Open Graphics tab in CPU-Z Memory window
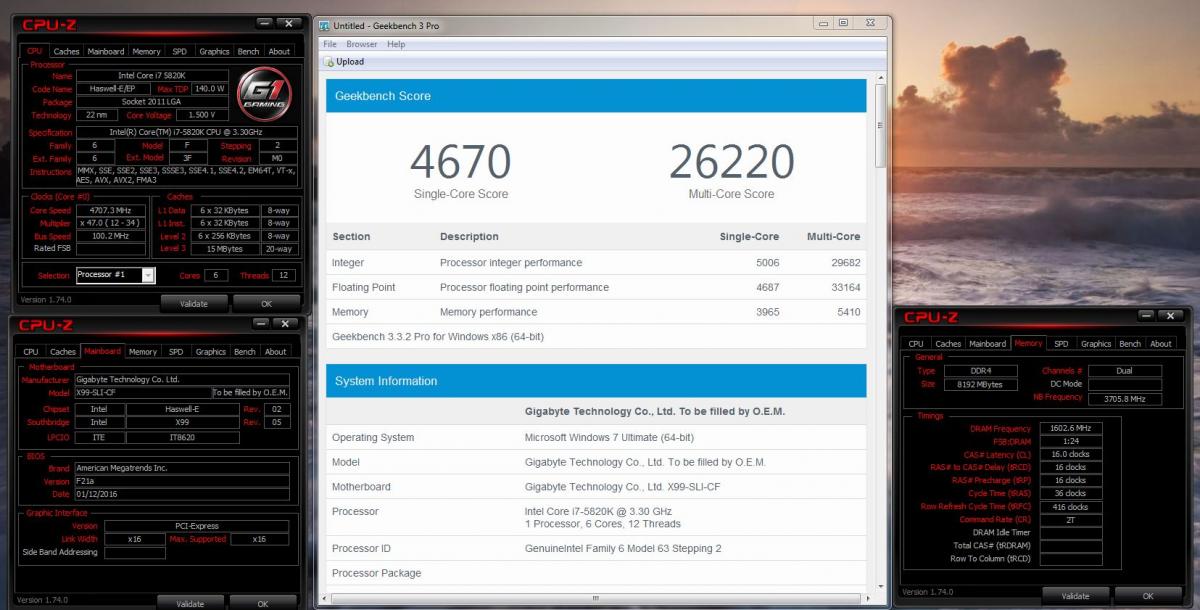 (1095, 343)
